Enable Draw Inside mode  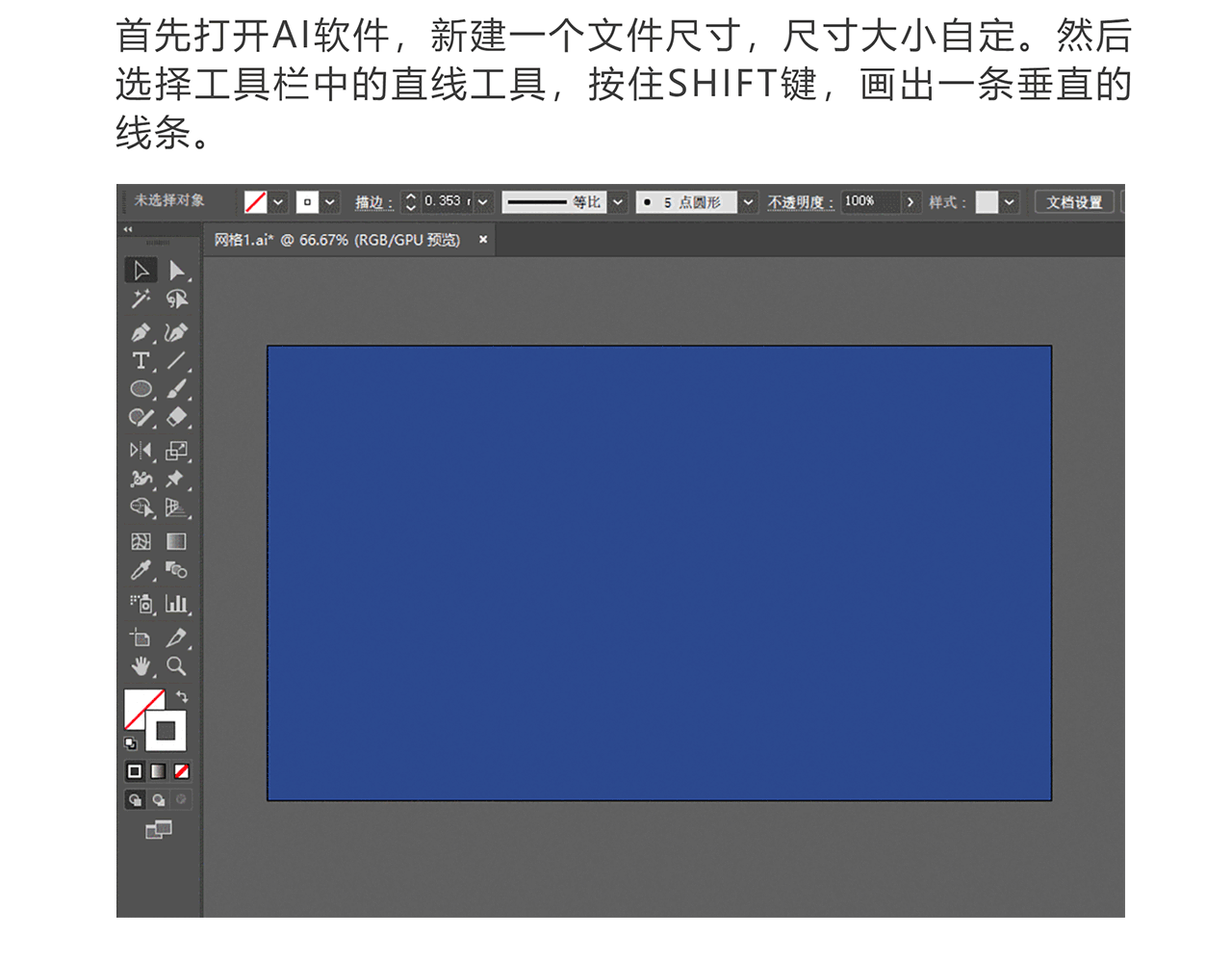point(181,799)
